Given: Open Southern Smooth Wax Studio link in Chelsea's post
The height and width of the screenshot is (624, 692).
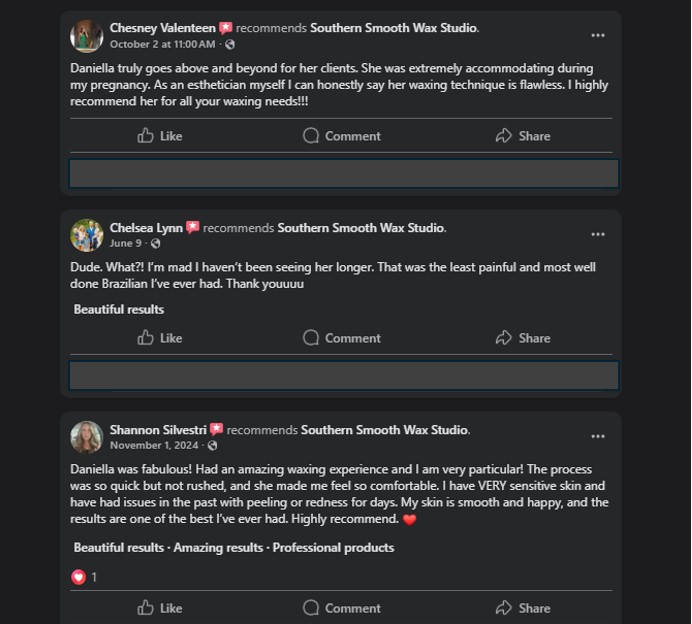Looking at the screenshot, I should tap(360, 228).
